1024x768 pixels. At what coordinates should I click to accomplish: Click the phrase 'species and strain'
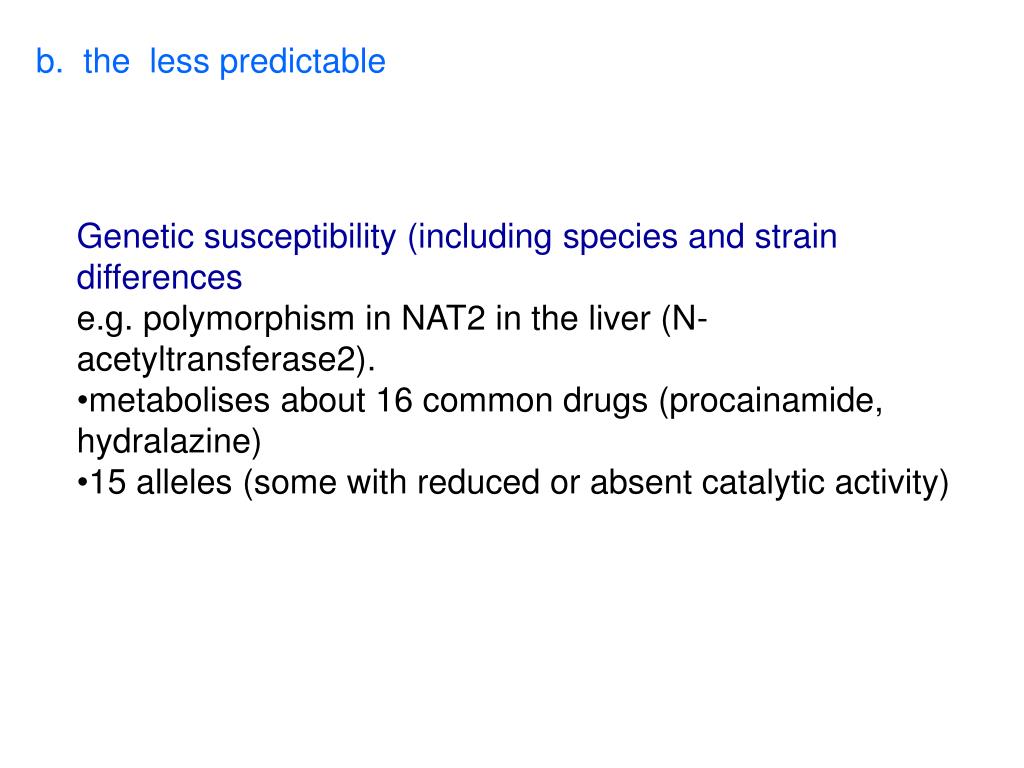point(700,237)
